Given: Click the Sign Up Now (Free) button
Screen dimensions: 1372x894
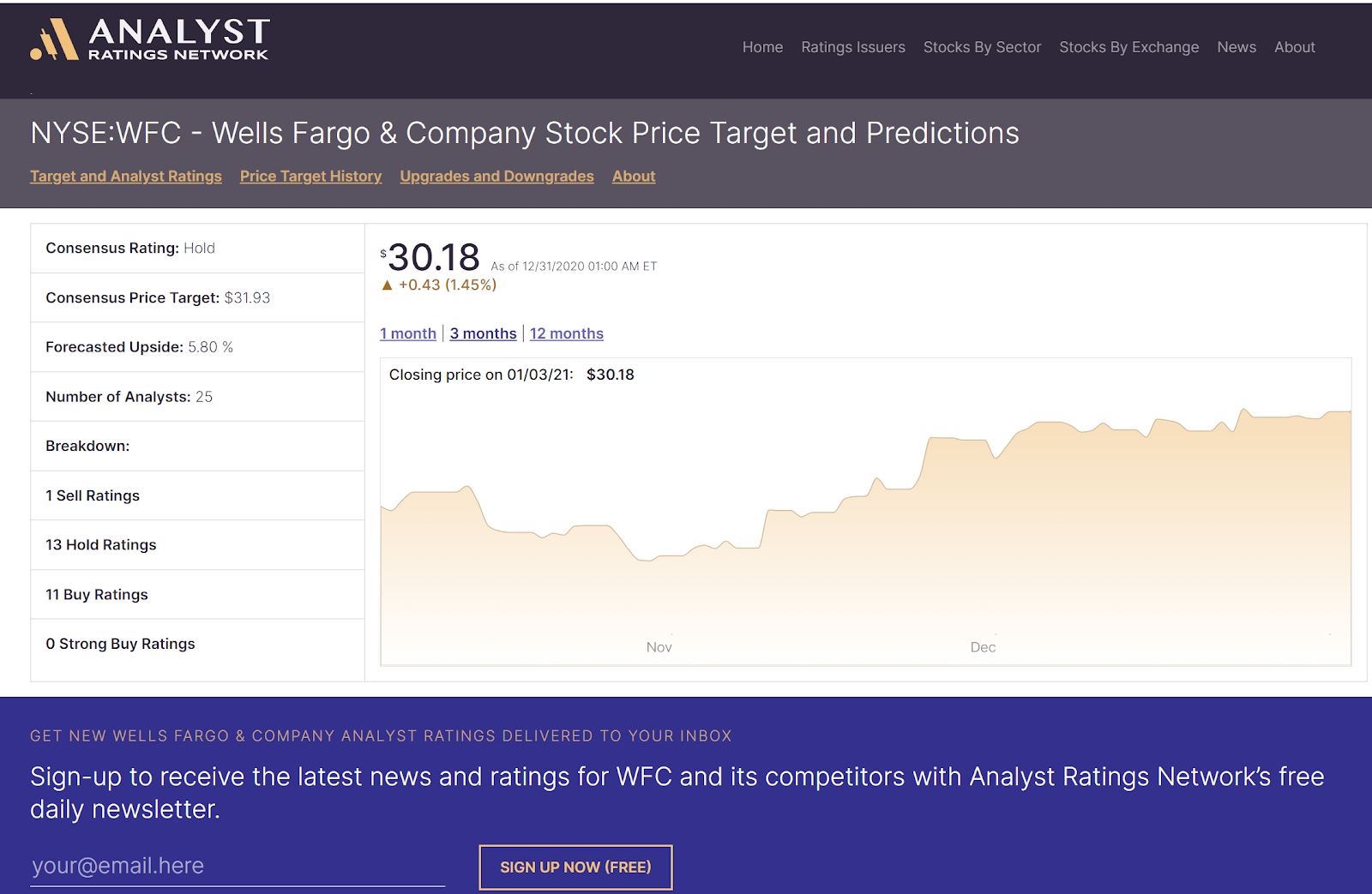Looking at the screenshot, I should tap(575, 867).
